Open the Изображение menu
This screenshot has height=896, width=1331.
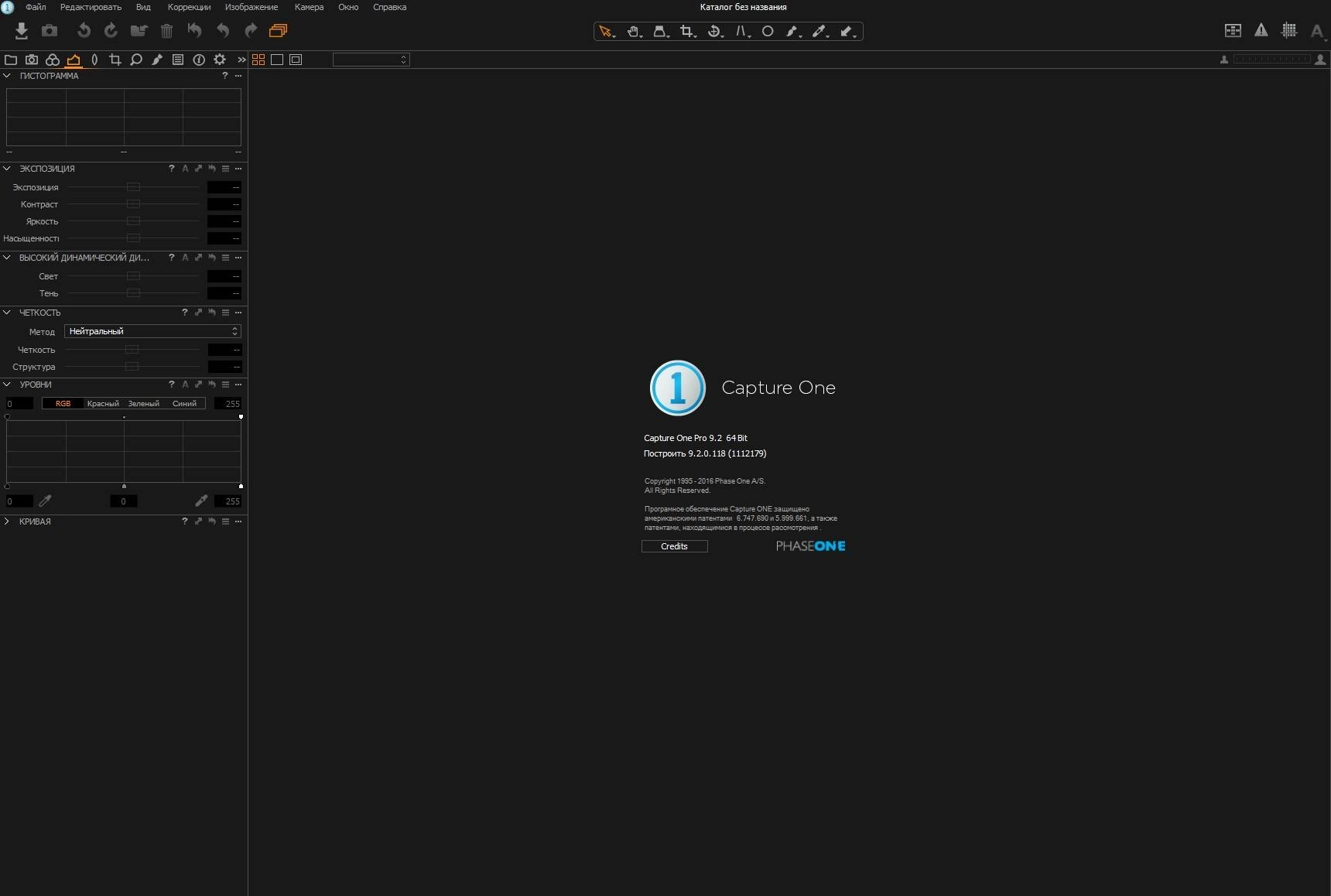pos(251,7)
